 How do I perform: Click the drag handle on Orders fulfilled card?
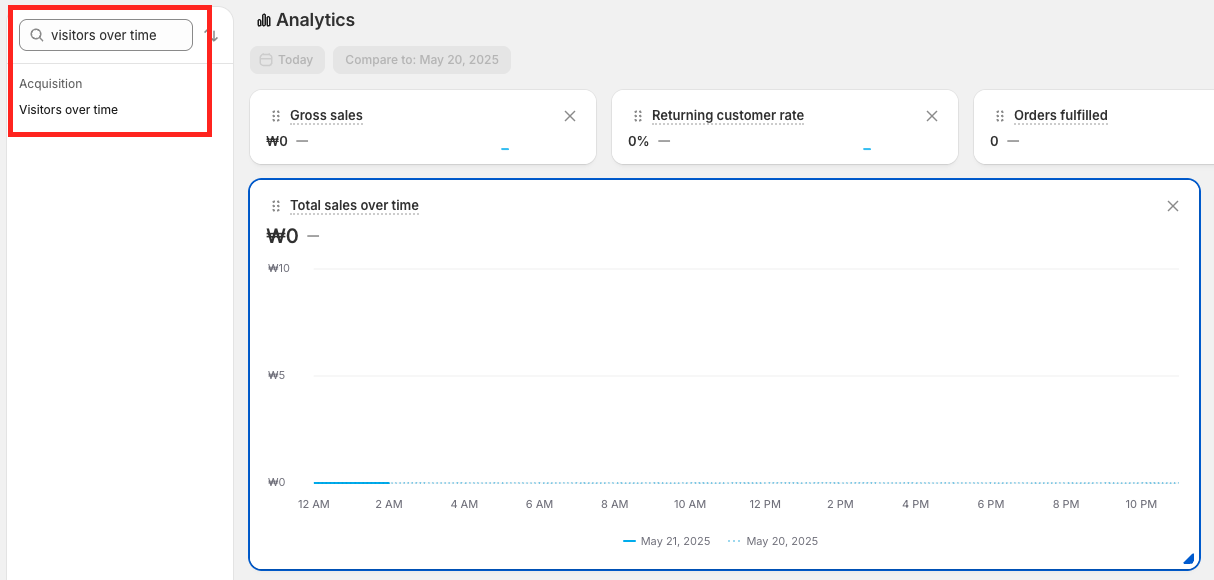(x=1000, y=116)
